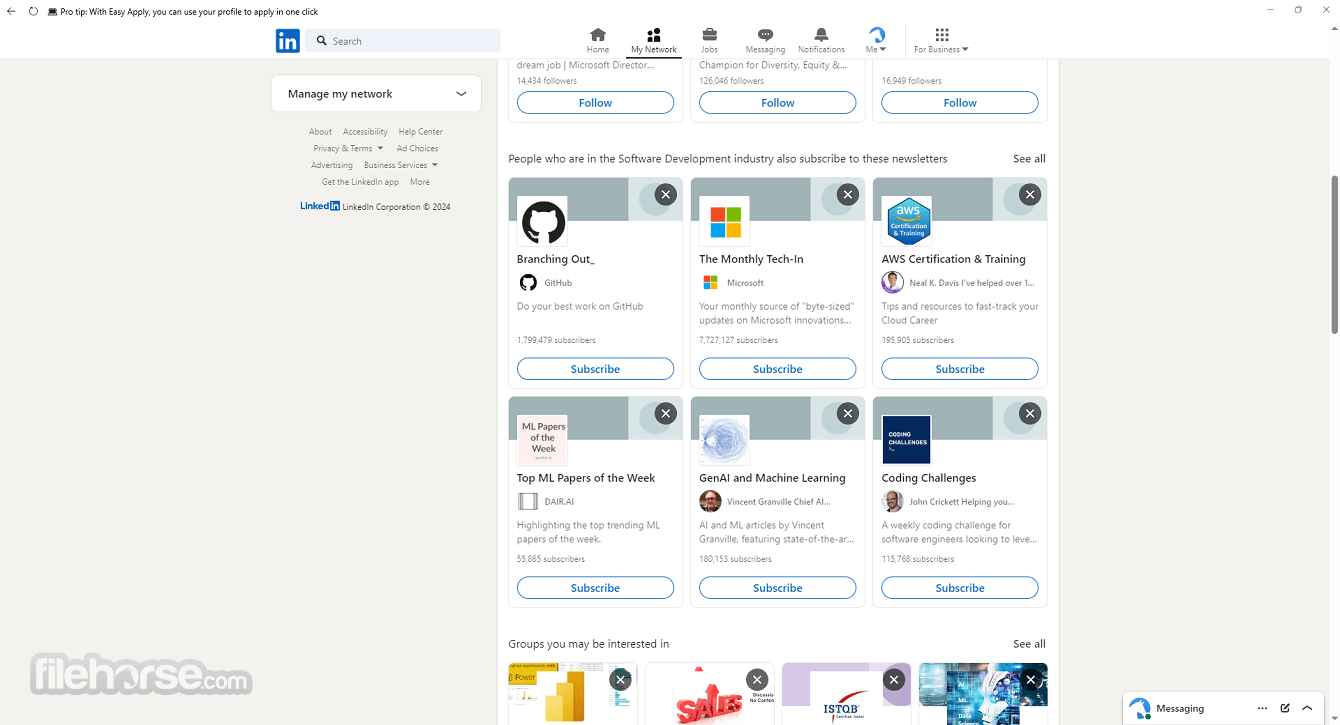Subscribe to Coding Challenges newsletter
This screenshot has width=1340, height=725.
click(x=960, y=588)
